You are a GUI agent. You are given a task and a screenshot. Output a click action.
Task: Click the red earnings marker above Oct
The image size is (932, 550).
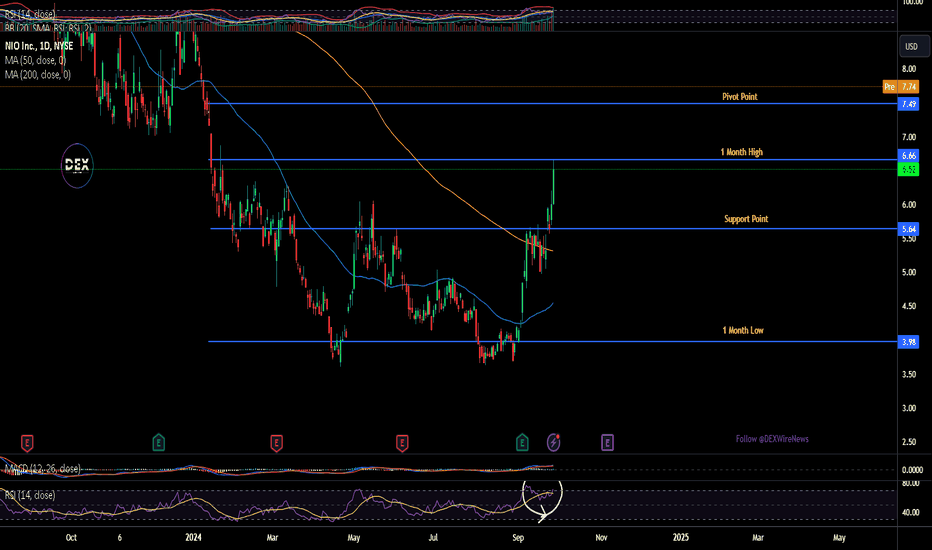(27, 442)
